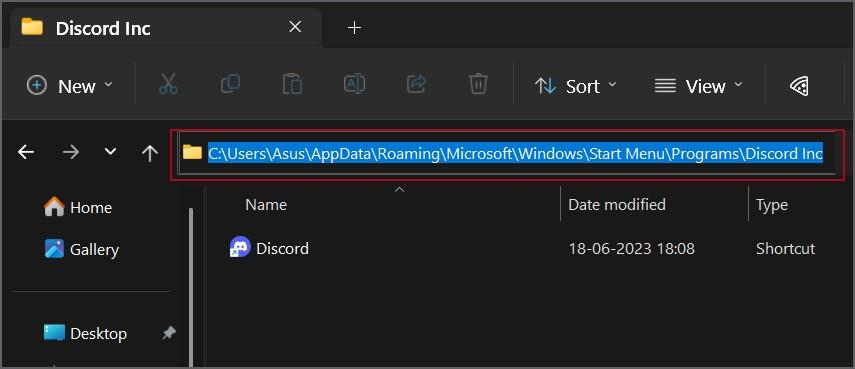Click the date 18-06-2023 18:08
Screen dimensions: 855x369
pyautogui.click(x=631, y=249)
